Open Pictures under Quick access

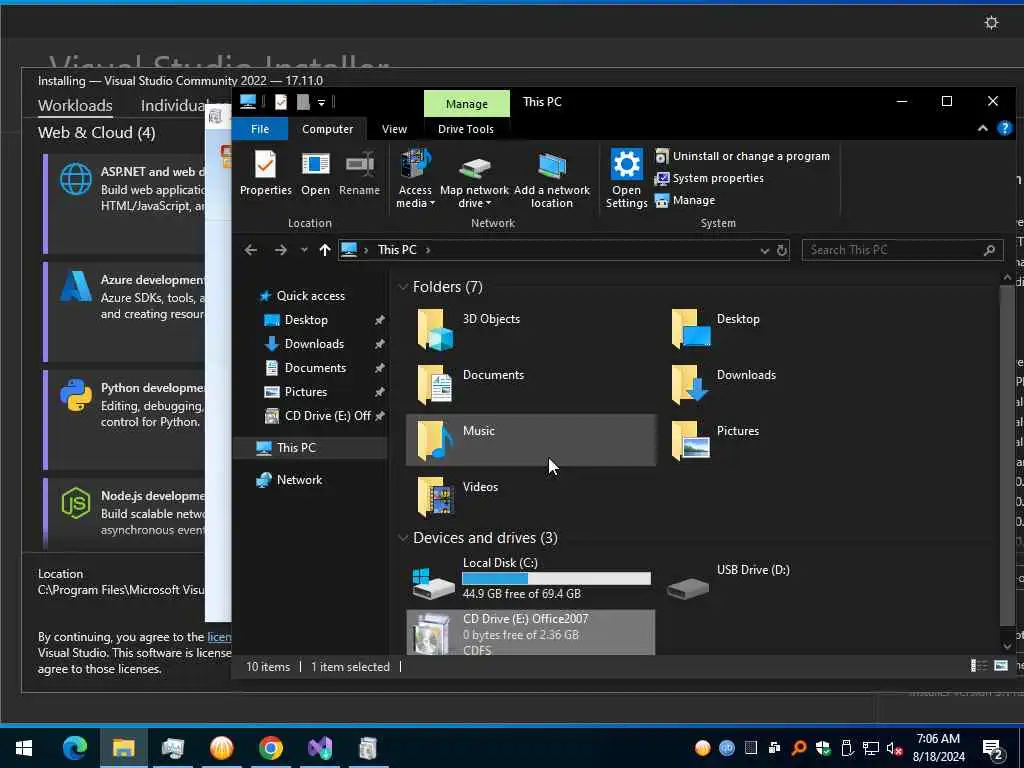pyautogui.click(x=305, y=392)
